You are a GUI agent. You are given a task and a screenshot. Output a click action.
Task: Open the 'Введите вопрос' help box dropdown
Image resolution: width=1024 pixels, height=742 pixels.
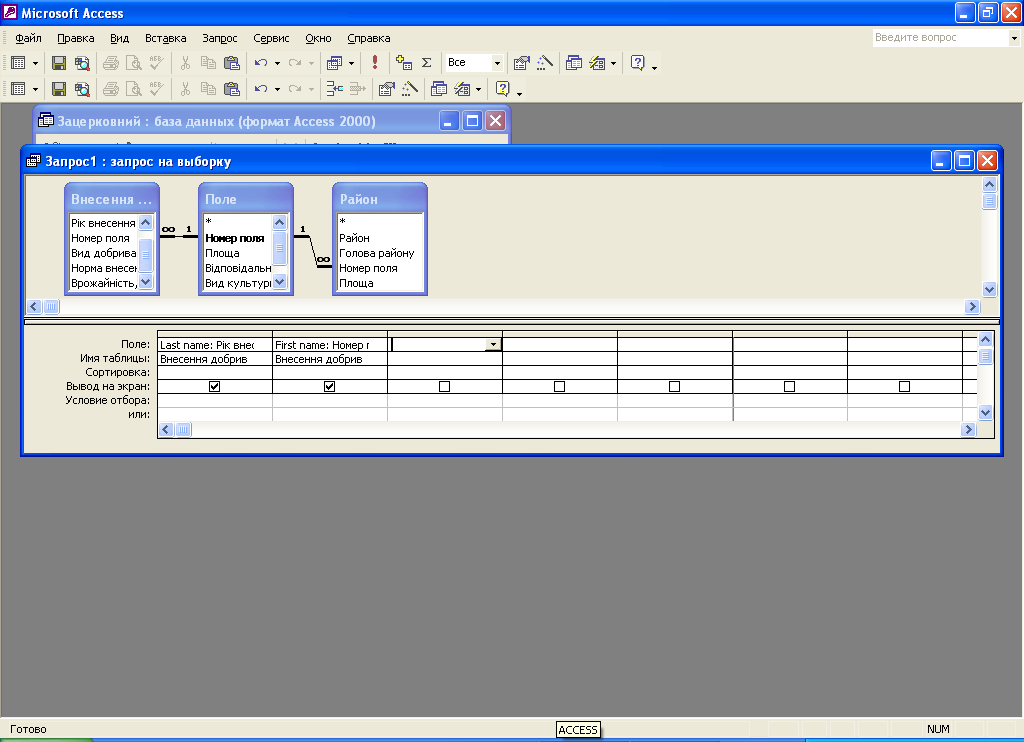[1014, 38]
